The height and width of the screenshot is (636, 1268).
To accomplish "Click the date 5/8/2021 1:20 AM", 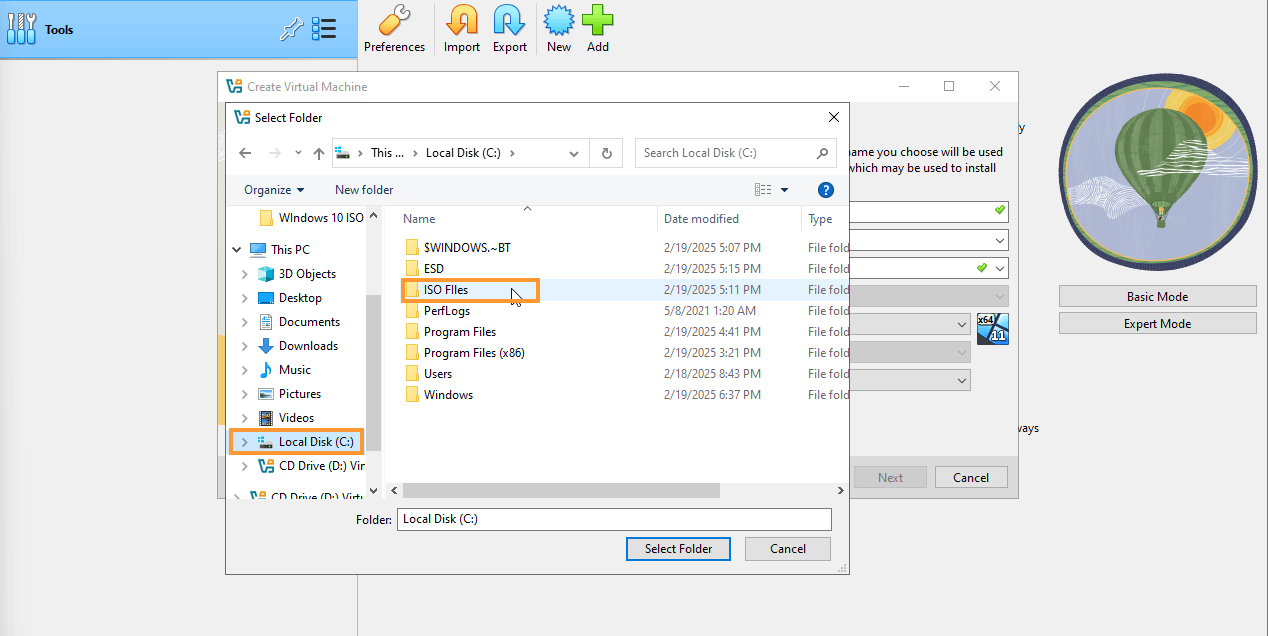I will 709,311.
